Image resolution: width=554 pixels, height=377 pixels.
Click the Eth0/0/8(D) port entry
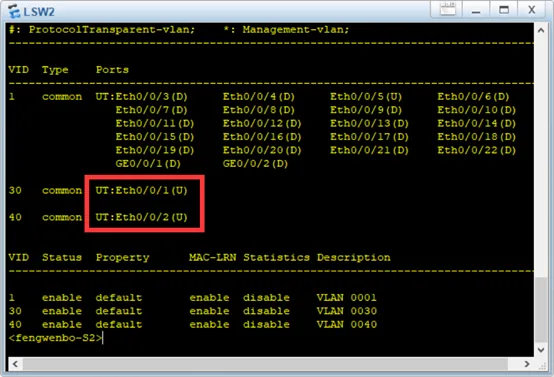259,110
